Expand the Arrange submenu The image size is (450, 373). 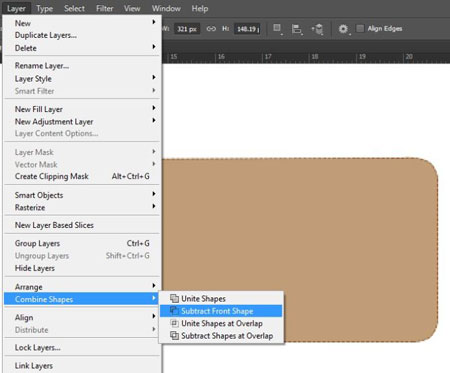pos(82,287)
